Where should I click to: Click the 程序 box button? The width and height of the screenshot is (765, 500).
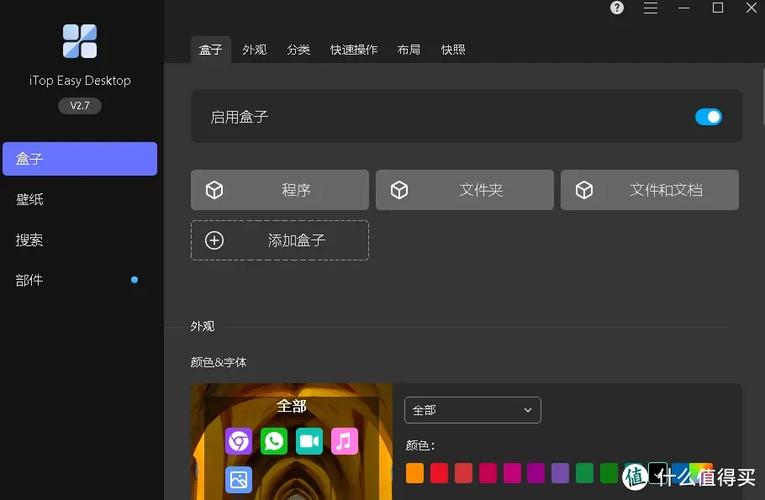[280, 190]
